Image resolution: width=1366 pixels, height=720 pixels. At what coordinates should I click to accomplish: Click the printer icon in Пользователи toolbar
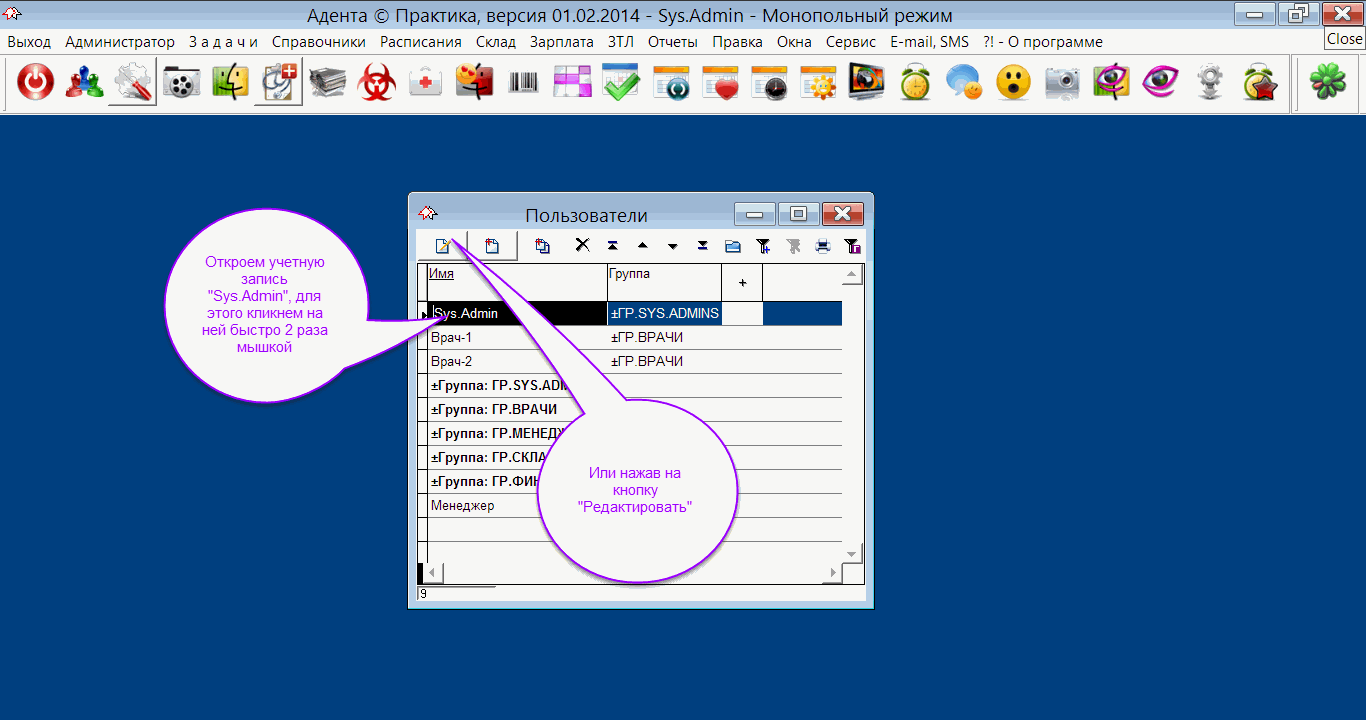pyautogui.click(x=823, y=246)
